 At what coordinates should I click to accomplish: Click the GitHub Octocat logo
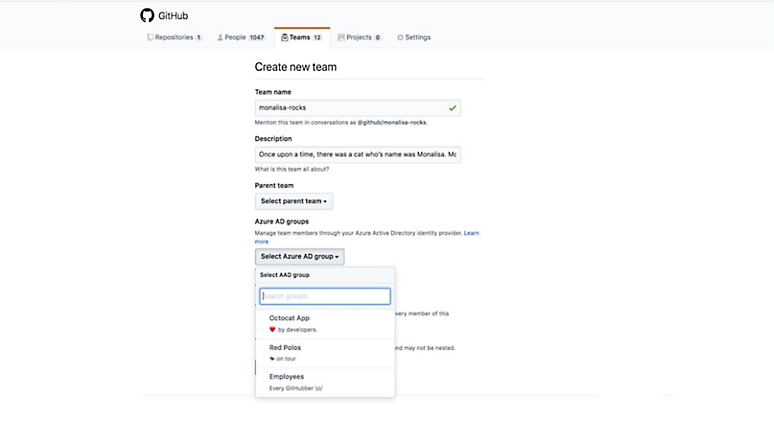pos(147,15)
